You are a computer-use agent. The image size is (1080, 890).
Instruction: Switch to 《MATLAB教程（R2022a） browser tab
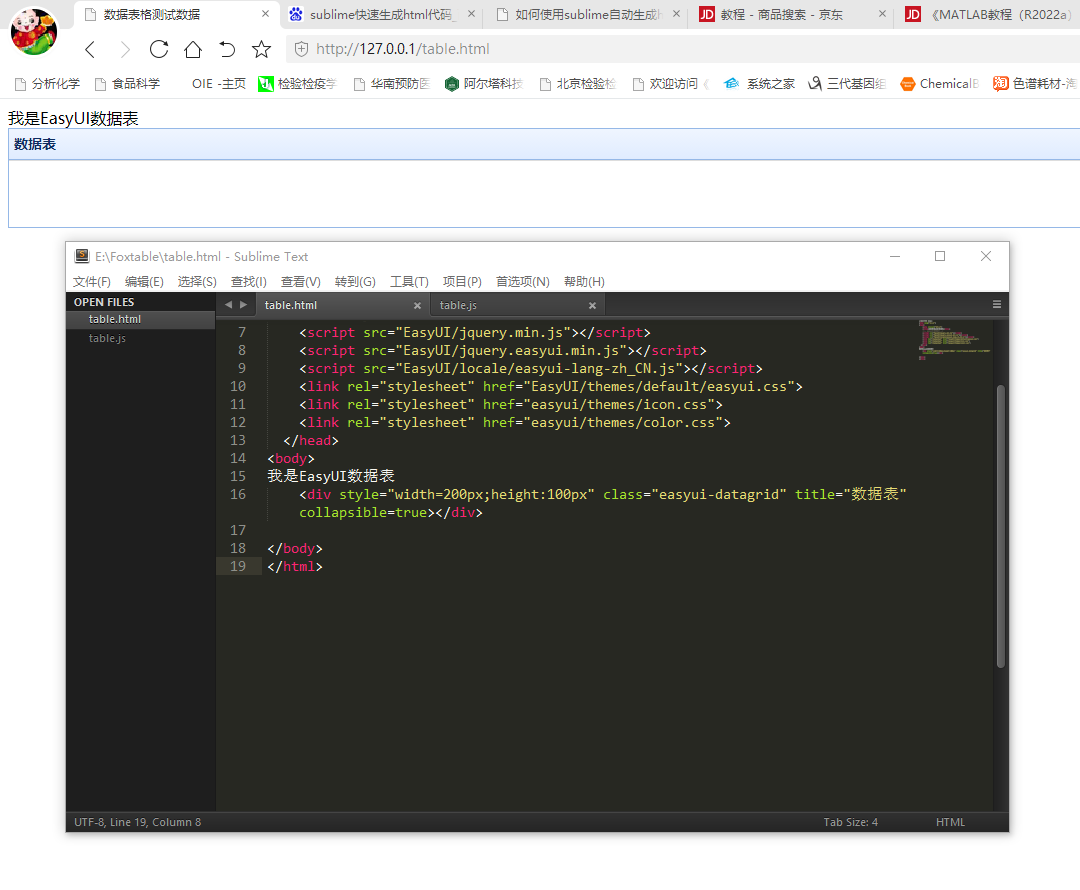pos(992,14)
